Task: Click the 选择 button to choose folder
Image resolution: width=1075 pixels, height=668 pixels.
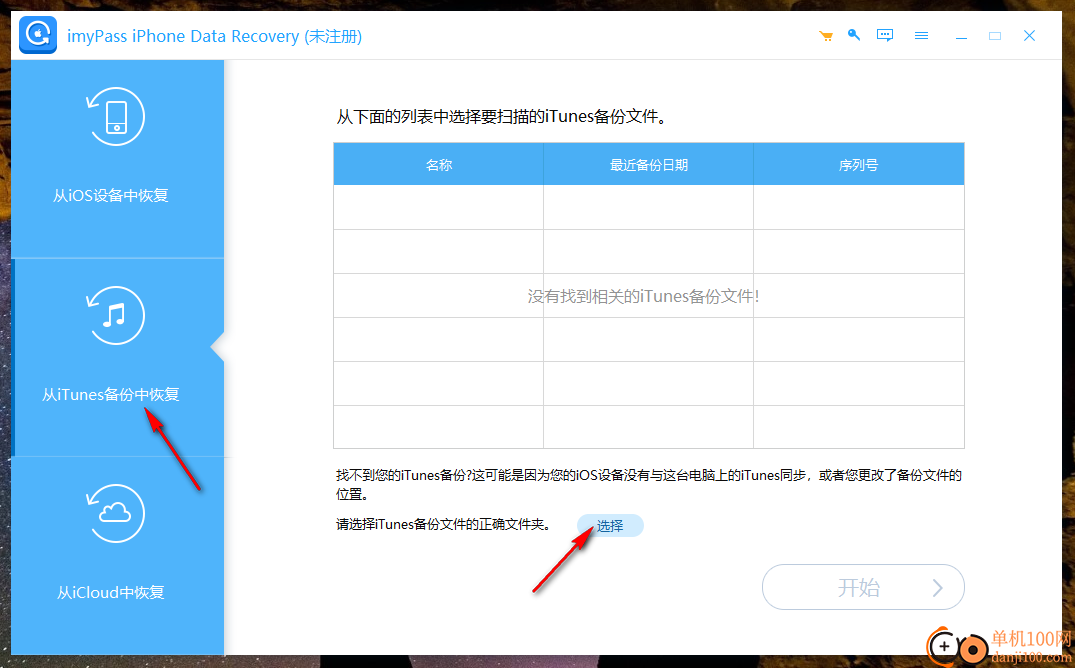Action: 609,526
